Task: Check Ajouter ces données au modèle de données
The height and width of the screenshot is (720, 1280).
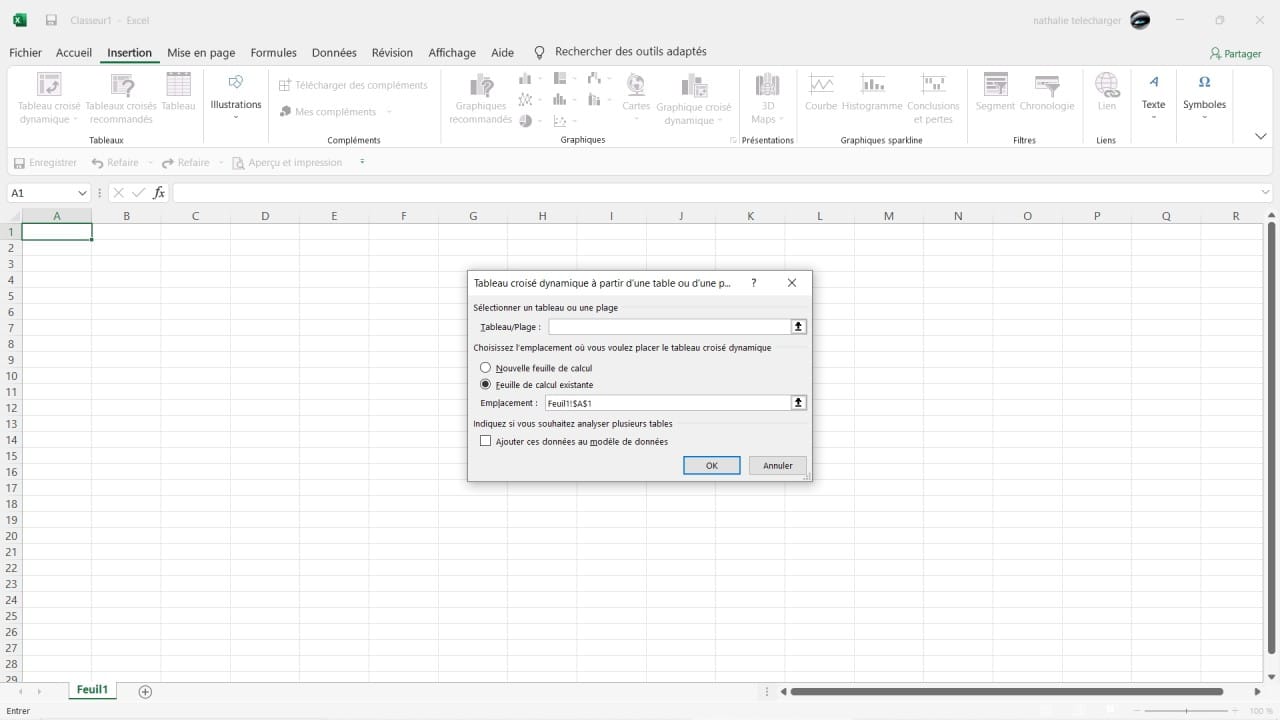Action: click(486, 441)
